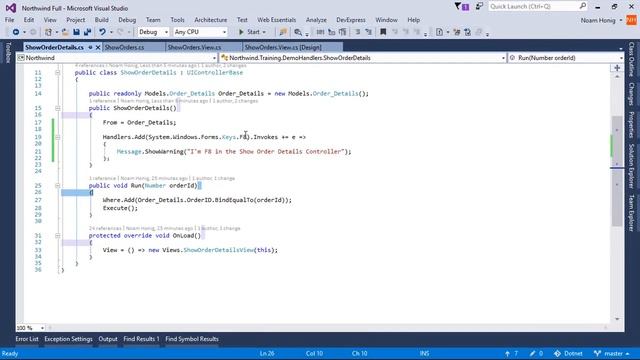Click the toolbar icon after the document icon

tap(457, 32)
